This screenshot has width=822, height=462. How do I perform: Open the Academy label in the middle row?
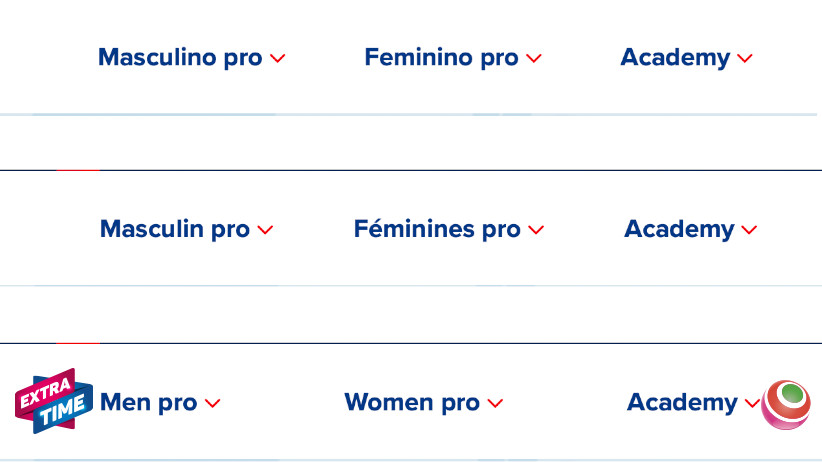tap(679, 230)
